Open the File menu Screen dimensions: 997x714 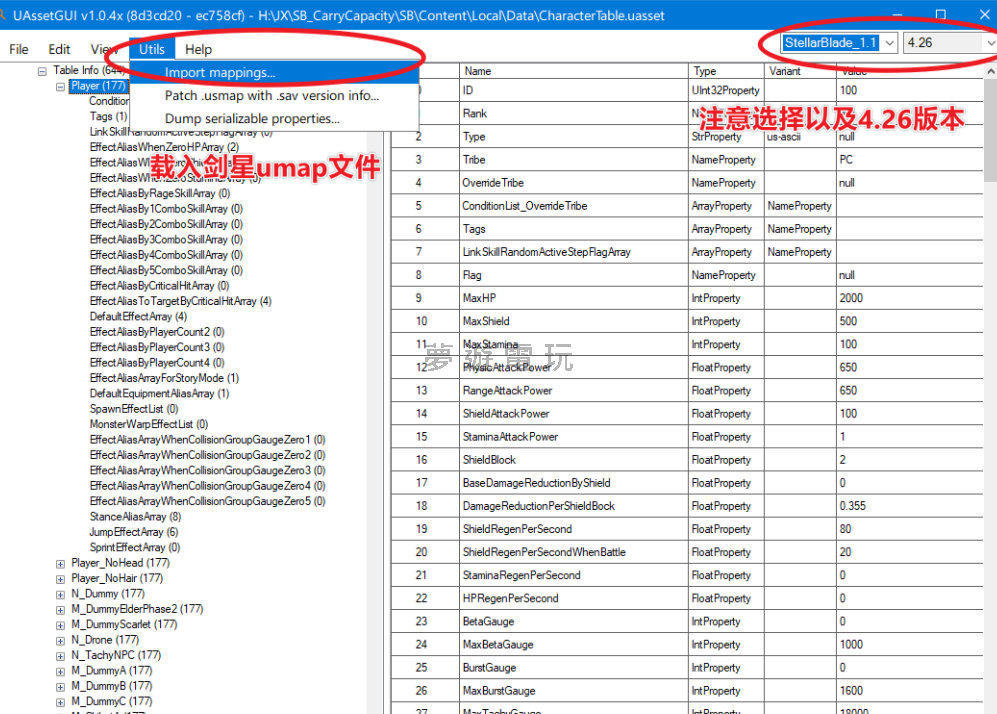(x=19, y=49)
